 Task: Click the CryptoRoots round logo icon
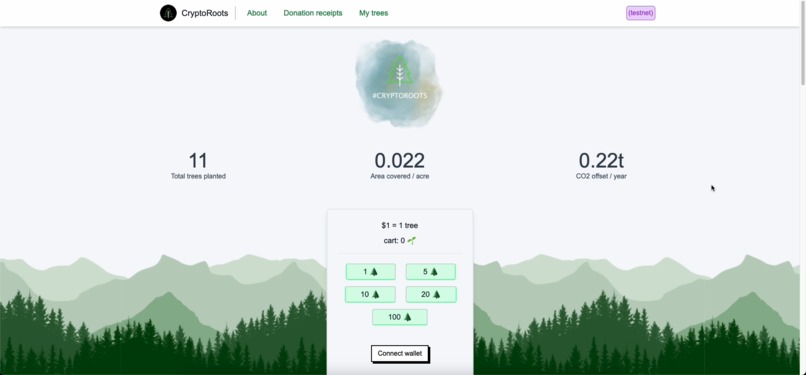tap(168, 13)
